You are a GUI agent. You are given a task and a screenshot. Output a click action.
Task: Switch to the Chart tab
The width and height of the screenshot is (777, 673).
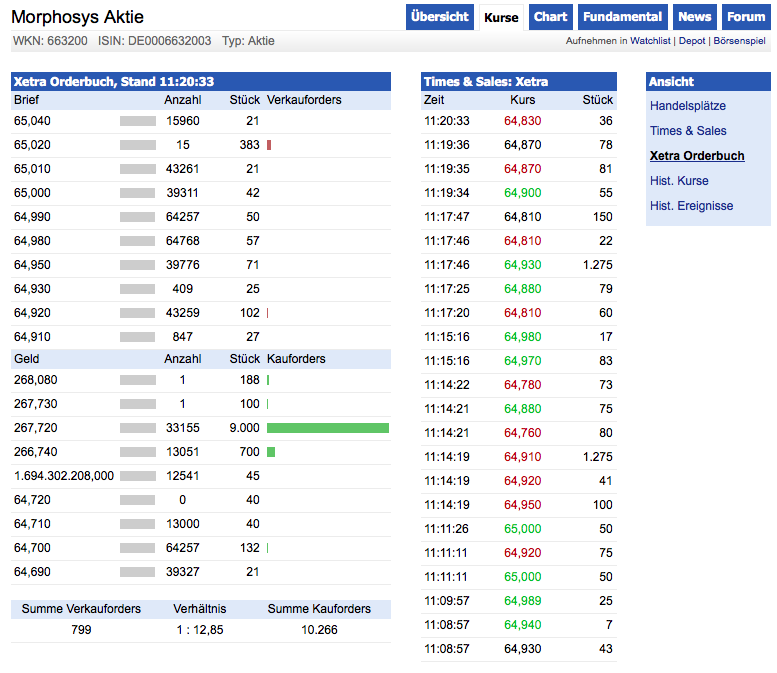[550, 17]
